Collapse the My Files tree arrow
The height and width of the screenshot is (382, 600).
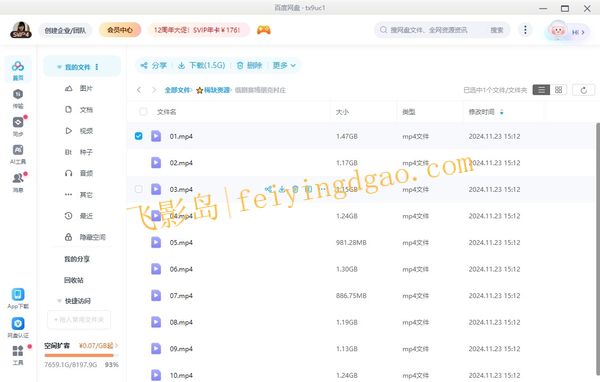(x=59, y=67)
